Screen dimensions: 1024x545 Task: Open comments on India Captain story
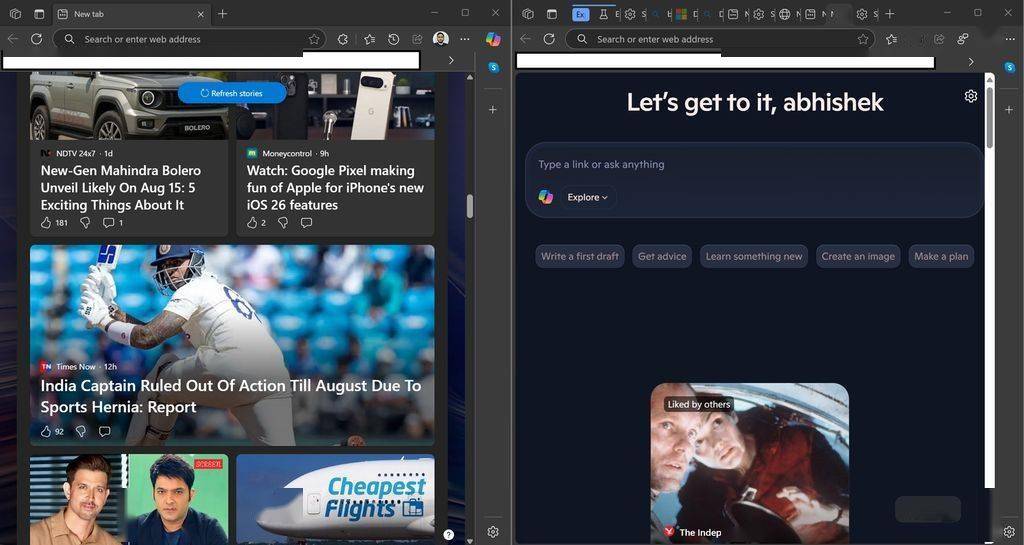104,431
